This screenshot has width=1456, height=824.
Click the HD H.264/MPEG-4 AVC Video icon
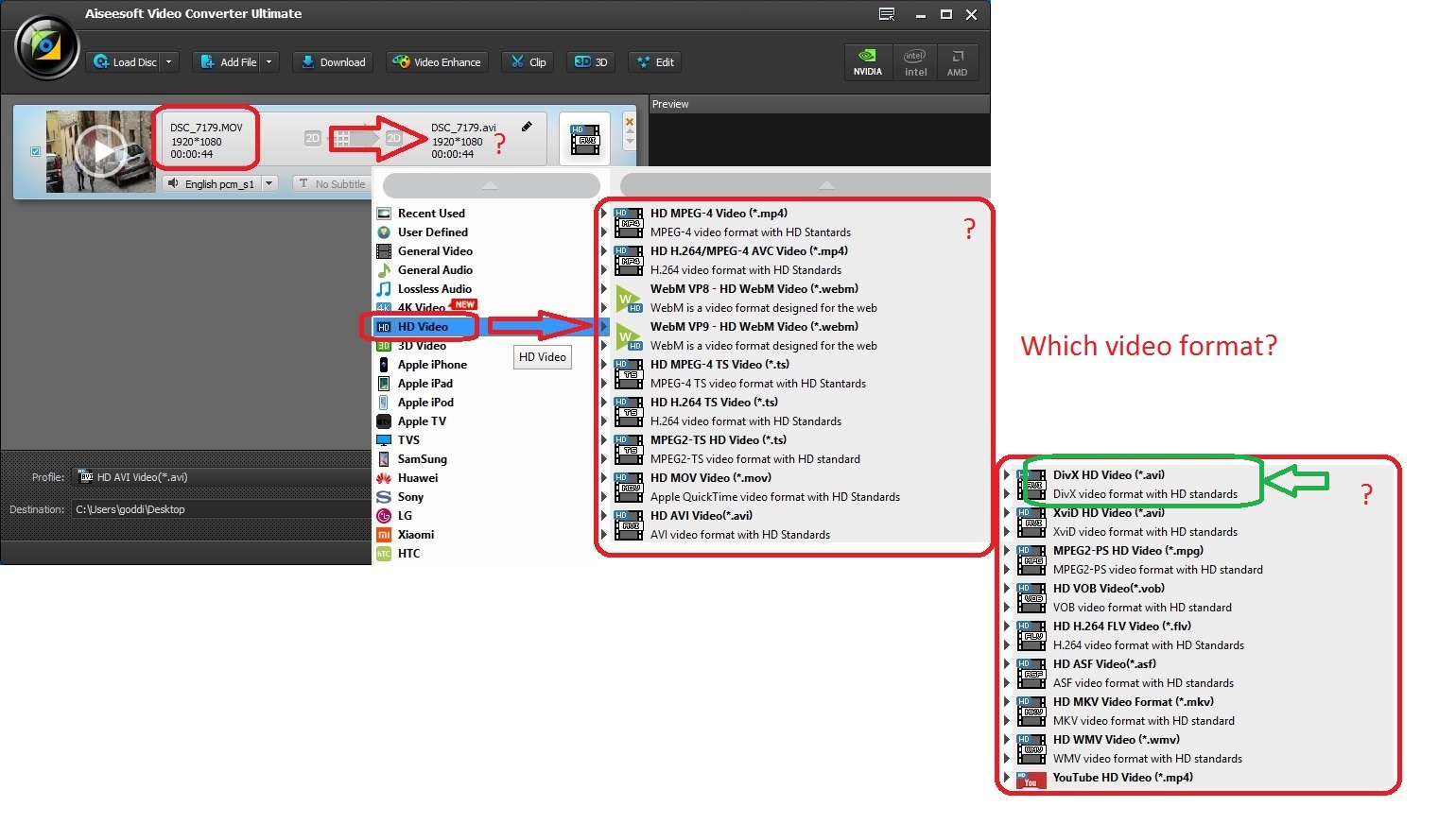pyautogui.click(x=629, y=261)
